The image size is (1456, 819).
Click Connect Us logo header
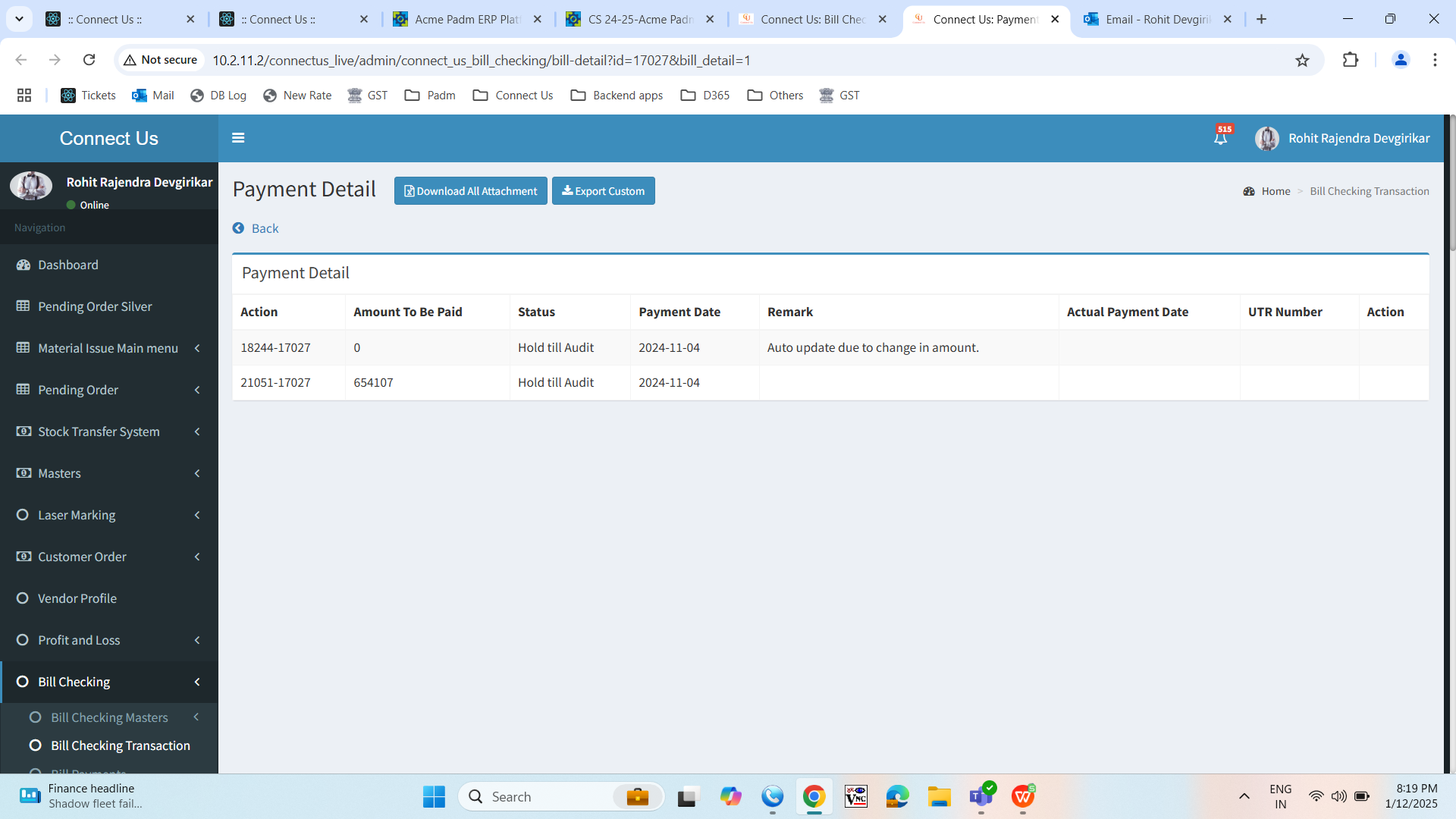point(109,138)
